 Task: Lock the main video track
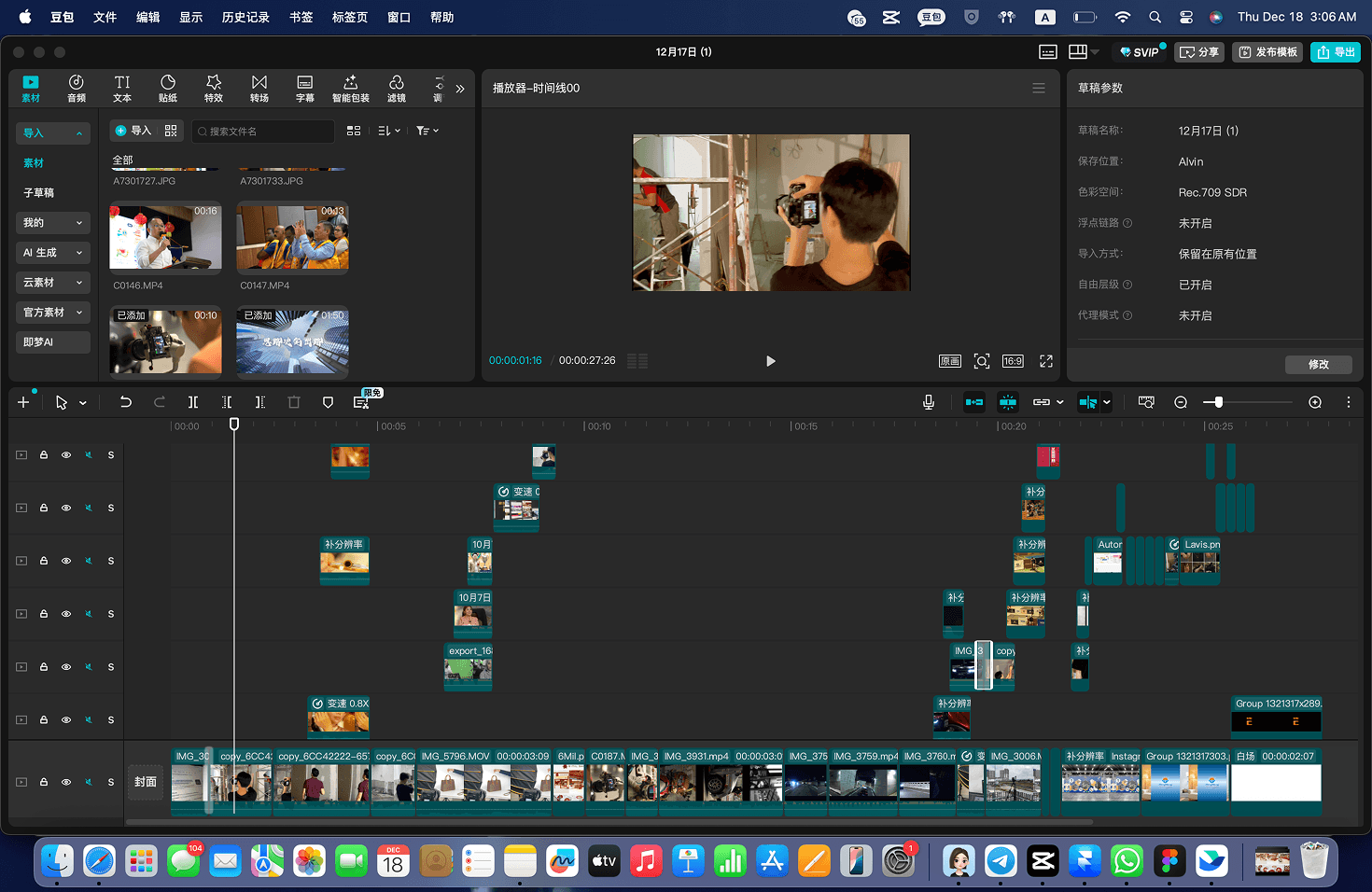pyautogui.click(x=44, y=782)
